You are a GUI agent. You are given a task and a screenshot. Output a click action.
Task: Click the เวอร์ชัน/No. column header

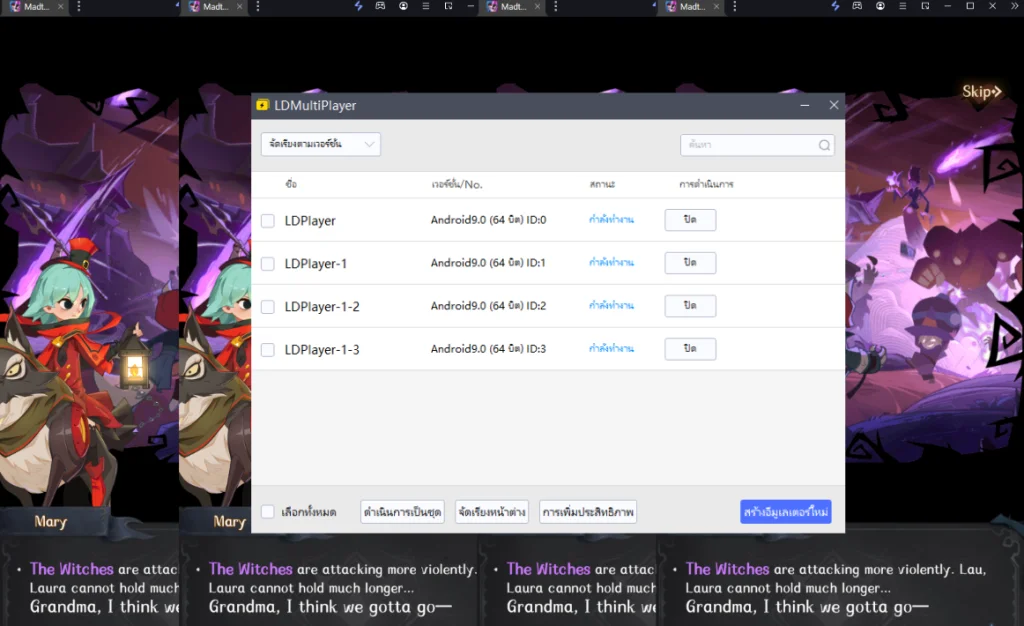[x=457, y=185]
